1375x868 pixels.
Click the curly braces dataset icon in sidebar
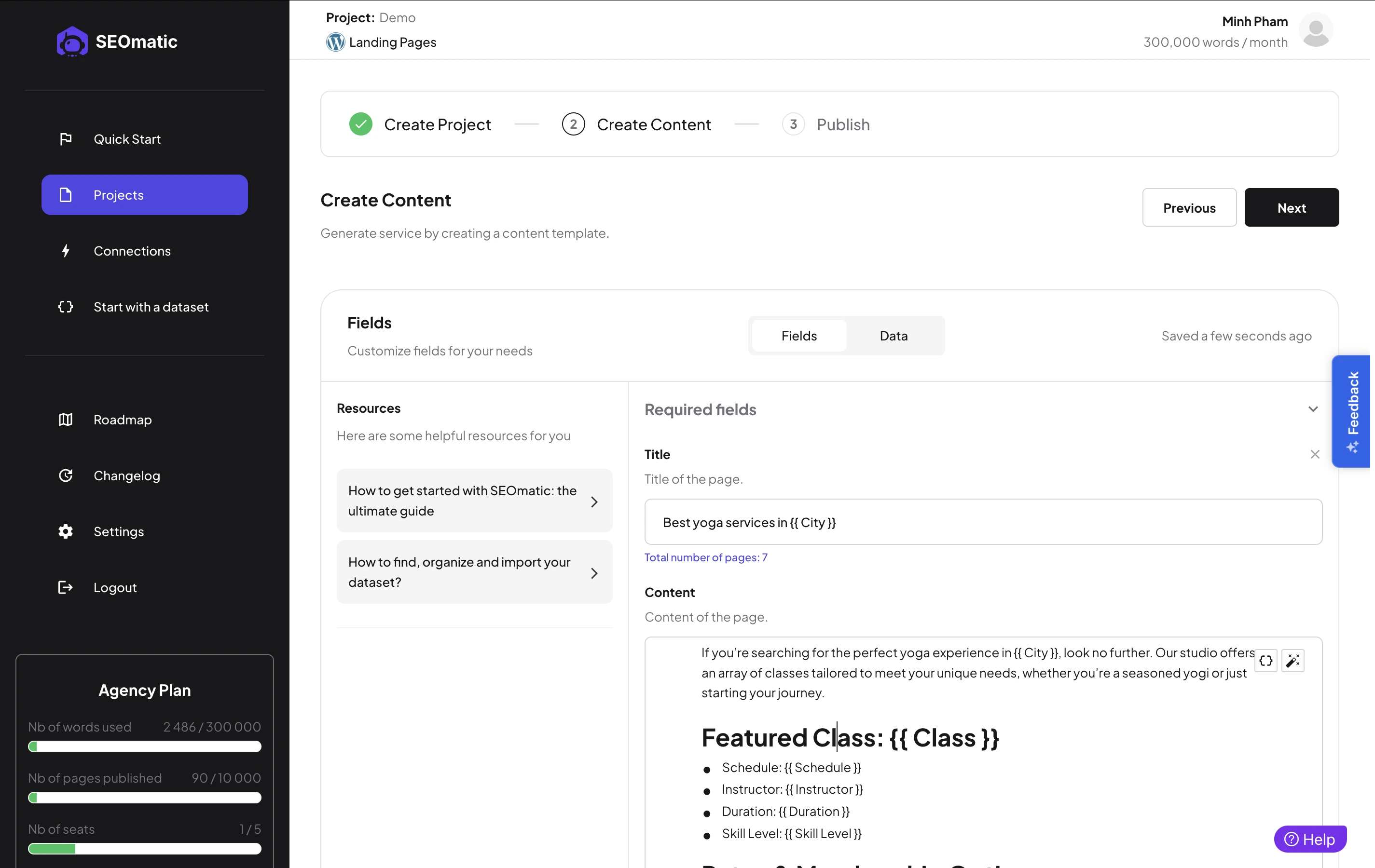point(66,307)
